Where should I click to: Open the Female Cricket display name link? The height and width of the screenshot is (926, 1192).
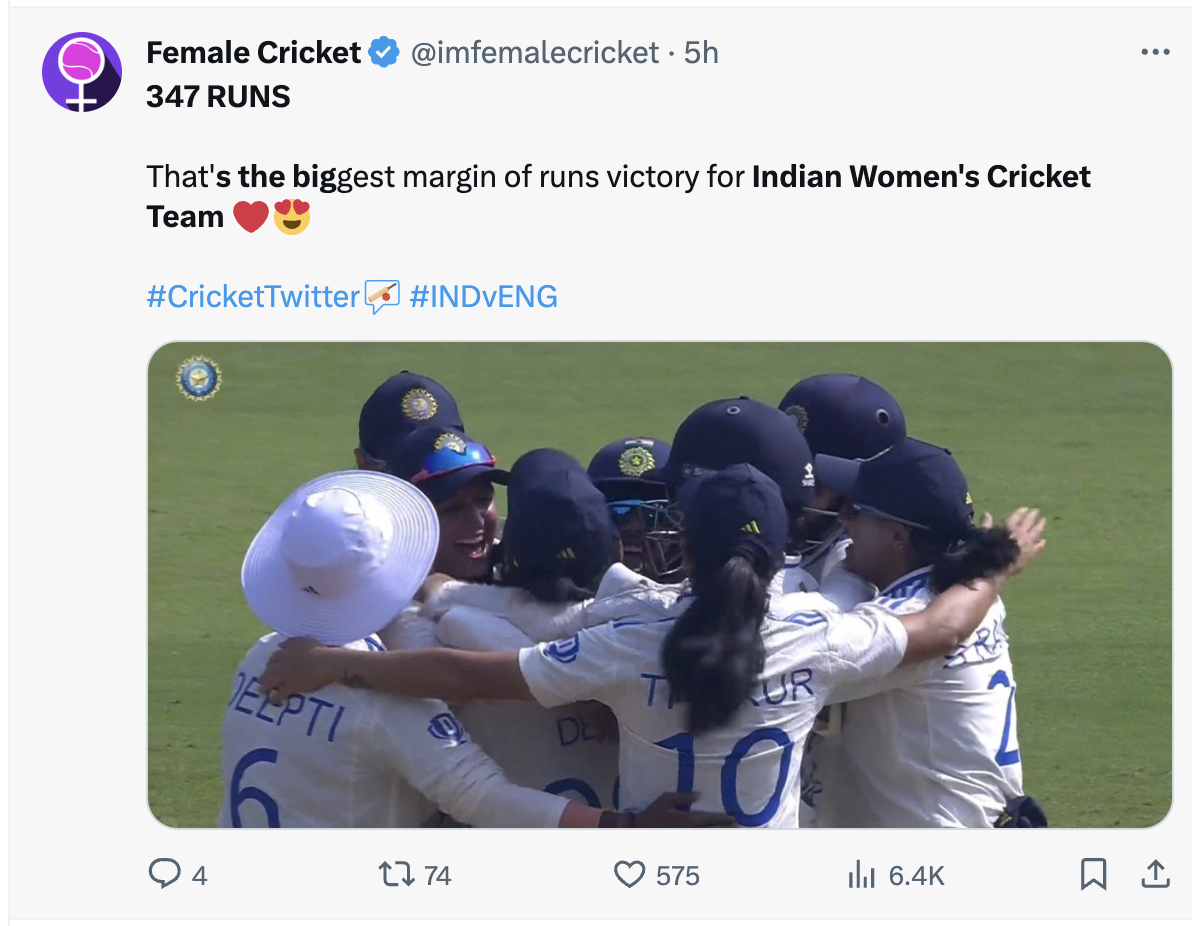pyautogui.click(x=253, y=52)
